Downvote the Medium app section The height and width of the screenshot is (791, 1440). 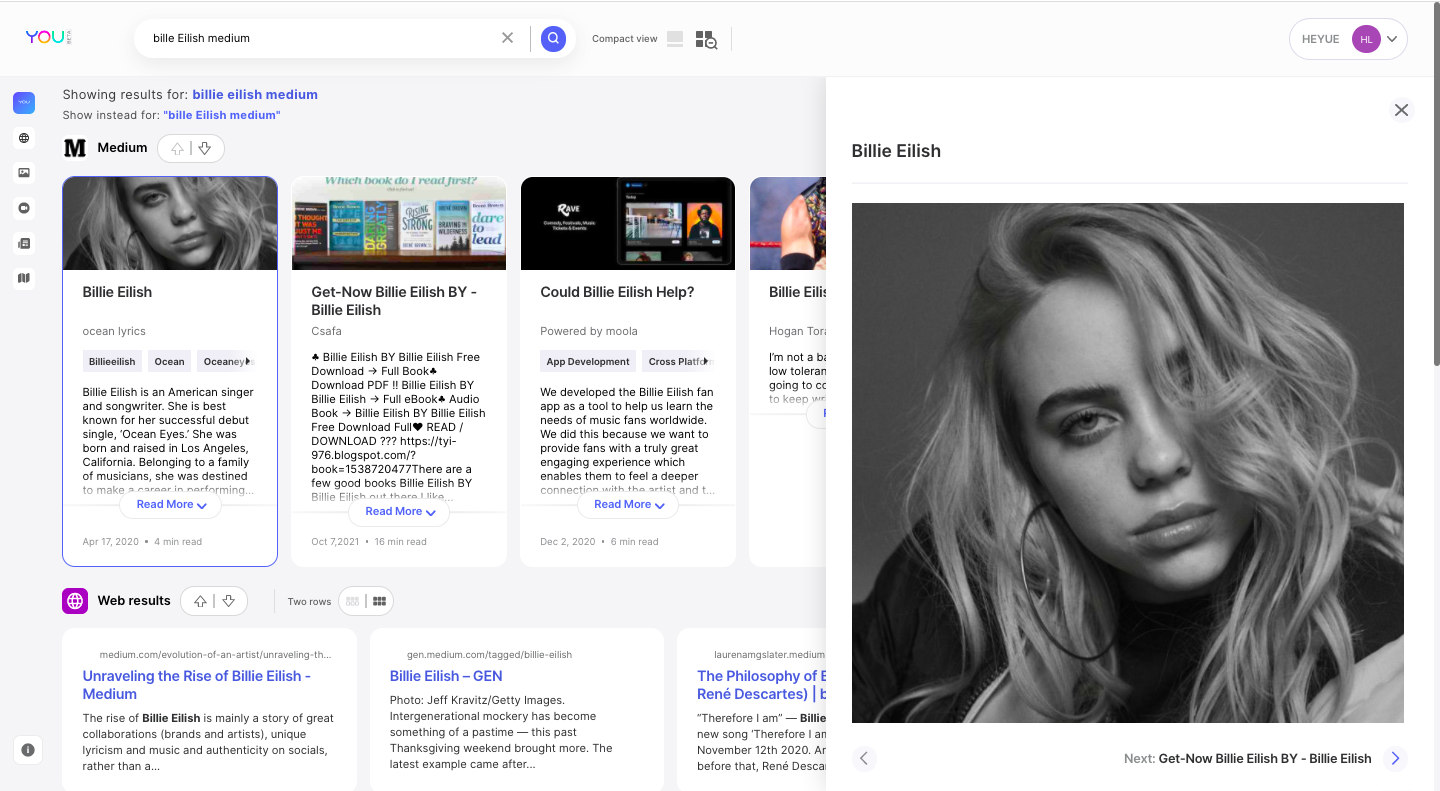tap(205, 148)
